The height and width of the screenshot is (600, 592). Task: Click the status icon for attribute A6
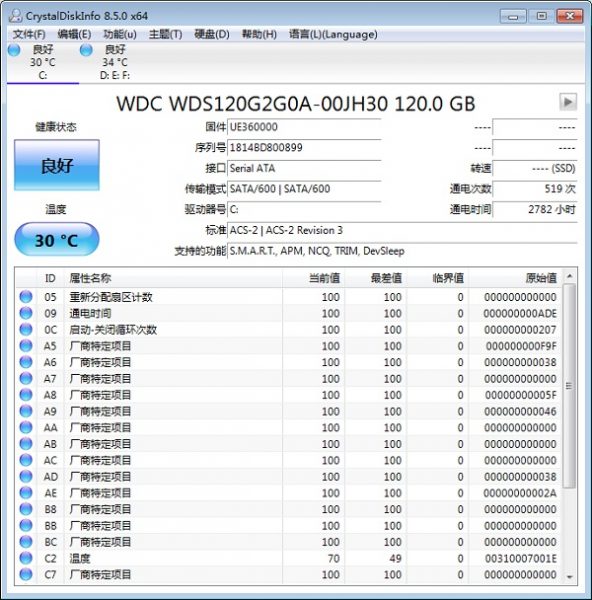26,362
